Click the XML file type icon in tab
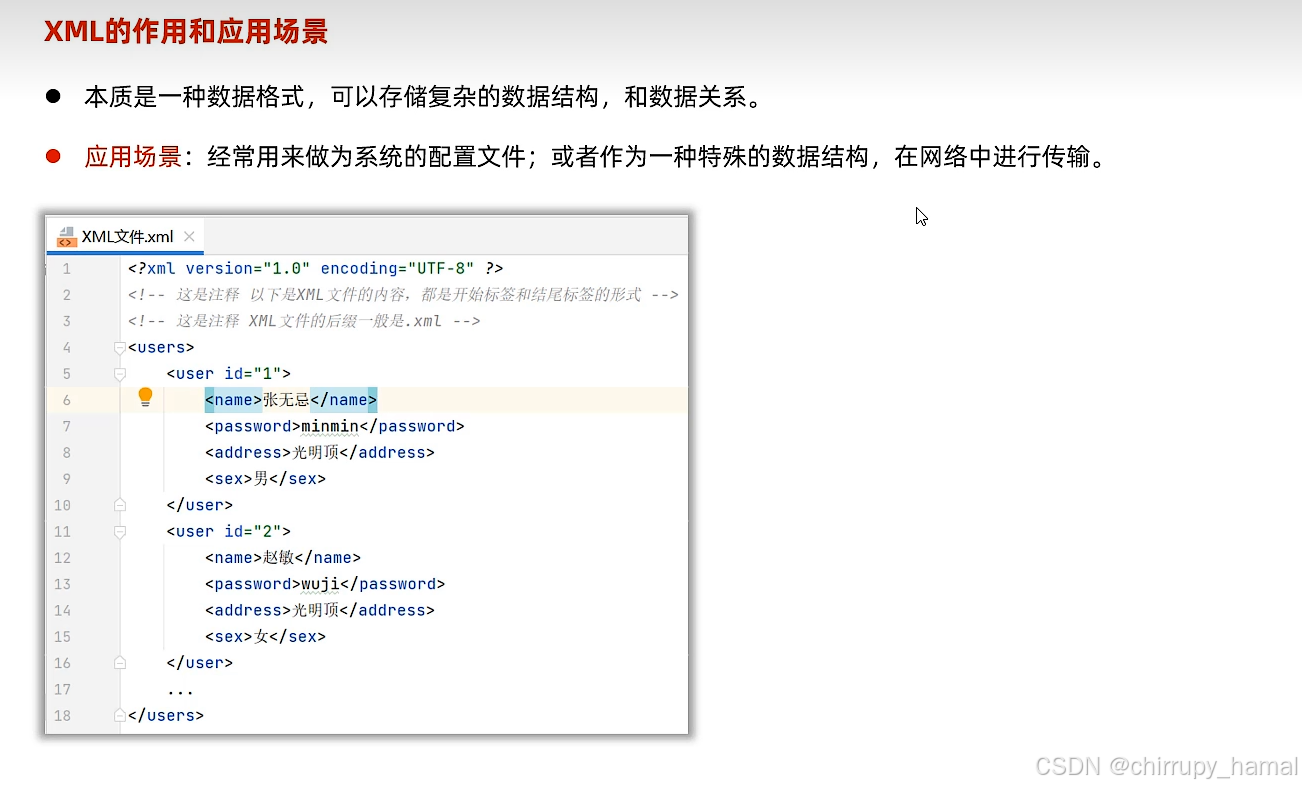 (x=66, y=236)
